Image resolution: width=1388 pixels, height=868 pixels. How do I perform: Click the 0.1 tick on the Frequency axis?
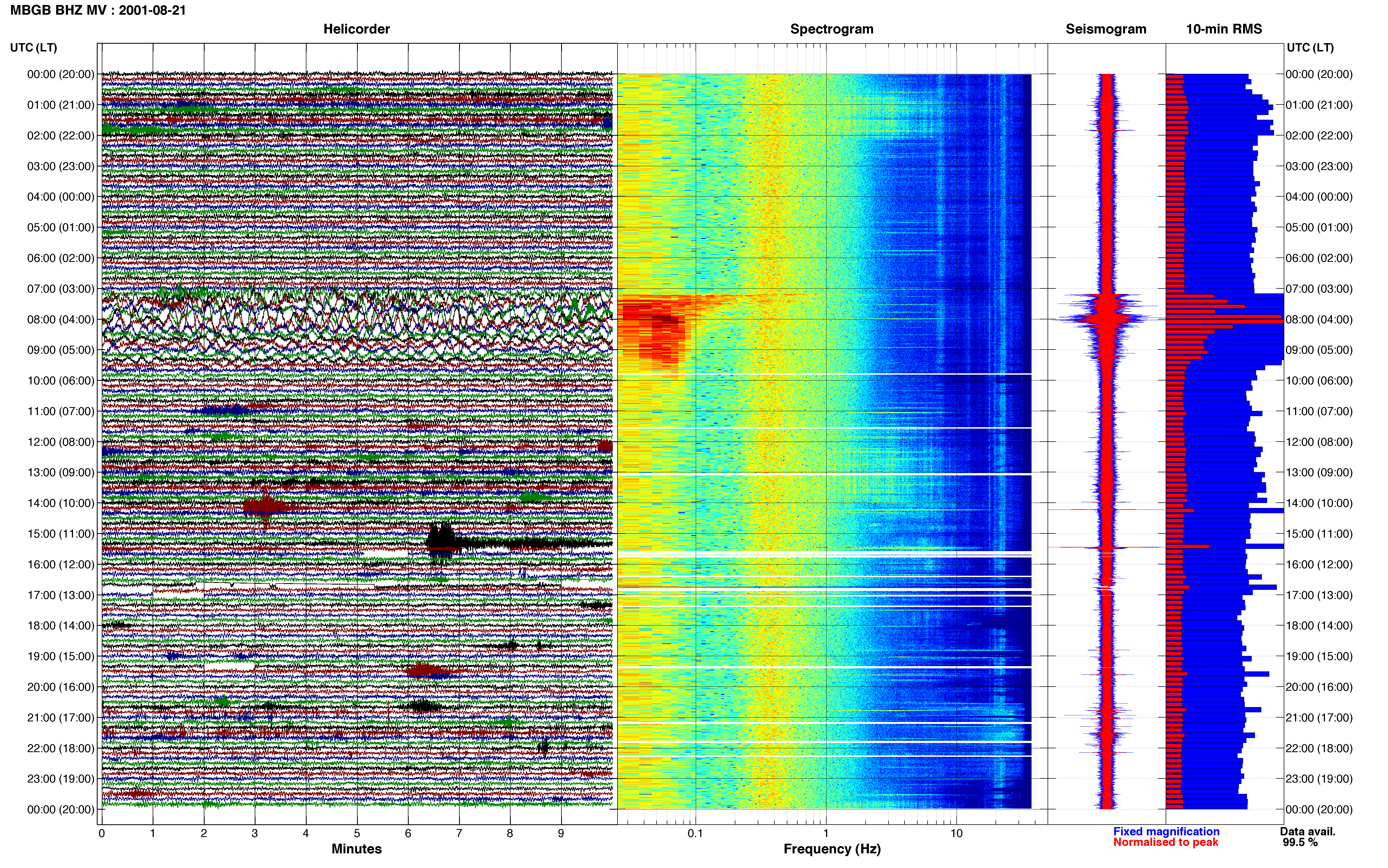pyautogui.click(x=695, y=833)
